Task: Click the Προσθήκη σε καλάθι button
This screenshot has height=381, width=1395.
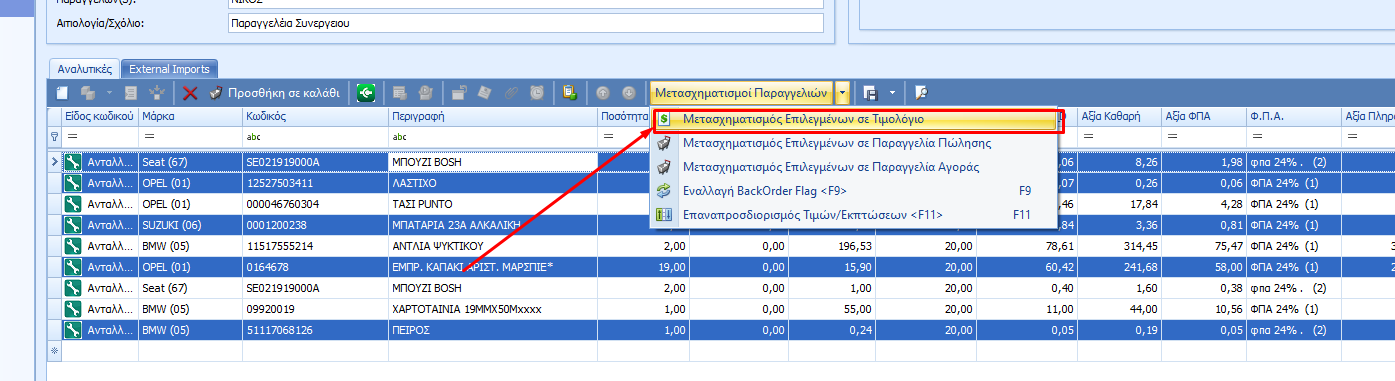Action: click(274, 93)
